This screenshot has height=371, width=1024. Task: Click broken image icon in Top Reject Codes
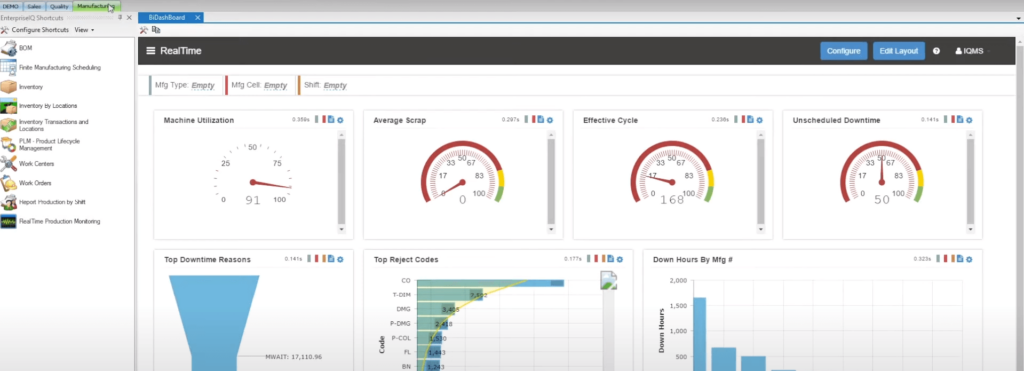point(609,281)
